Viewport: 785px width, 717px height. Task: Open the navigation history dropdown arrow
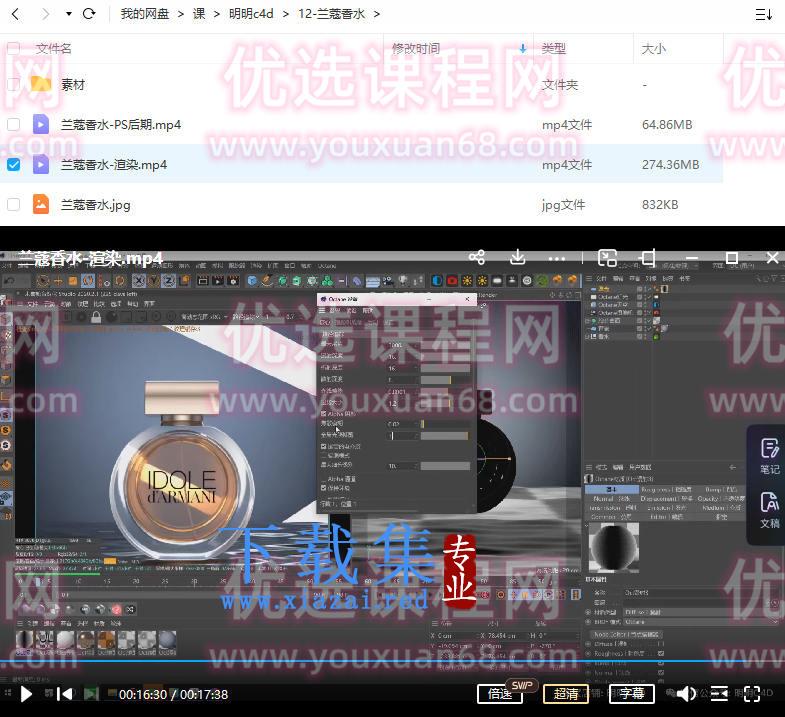click(x=69, y=14)
